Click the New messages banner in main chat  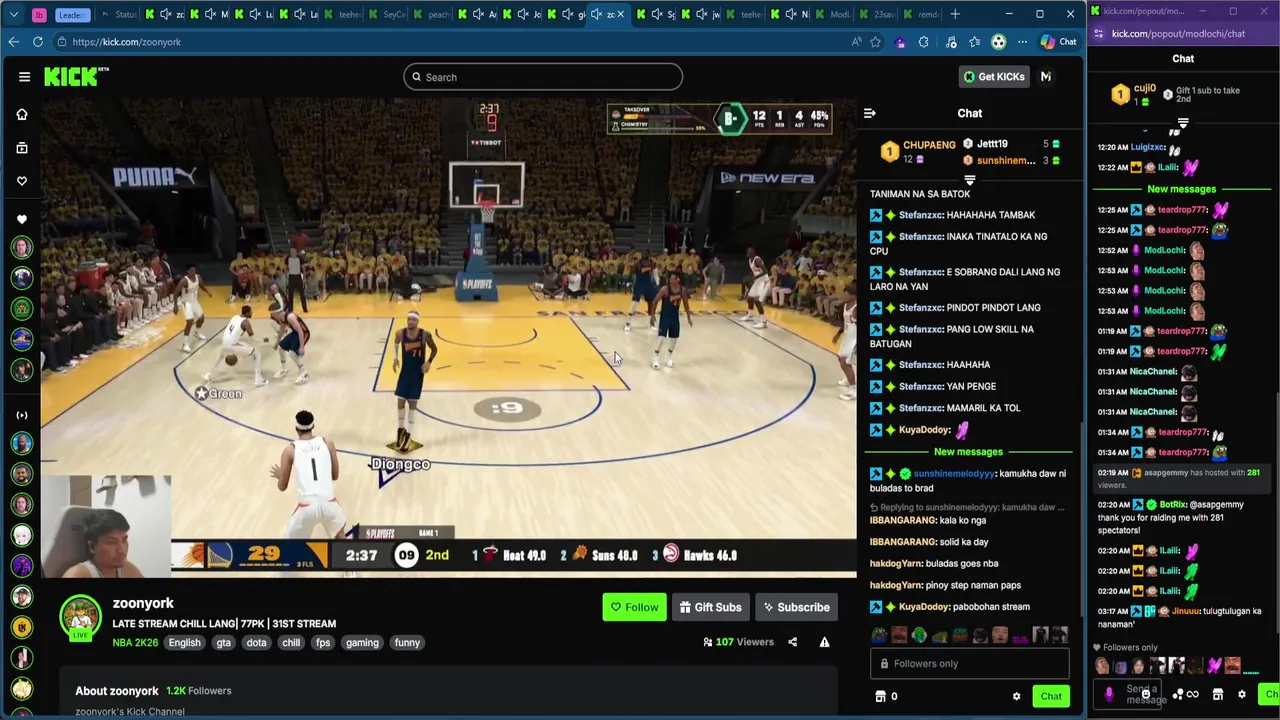click(968, 452)
